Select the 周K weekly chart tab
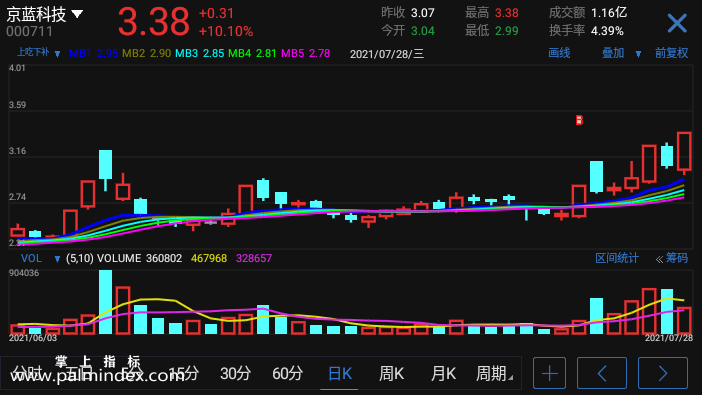The height and width of the screenshot is (395, 702). [391, 373]
